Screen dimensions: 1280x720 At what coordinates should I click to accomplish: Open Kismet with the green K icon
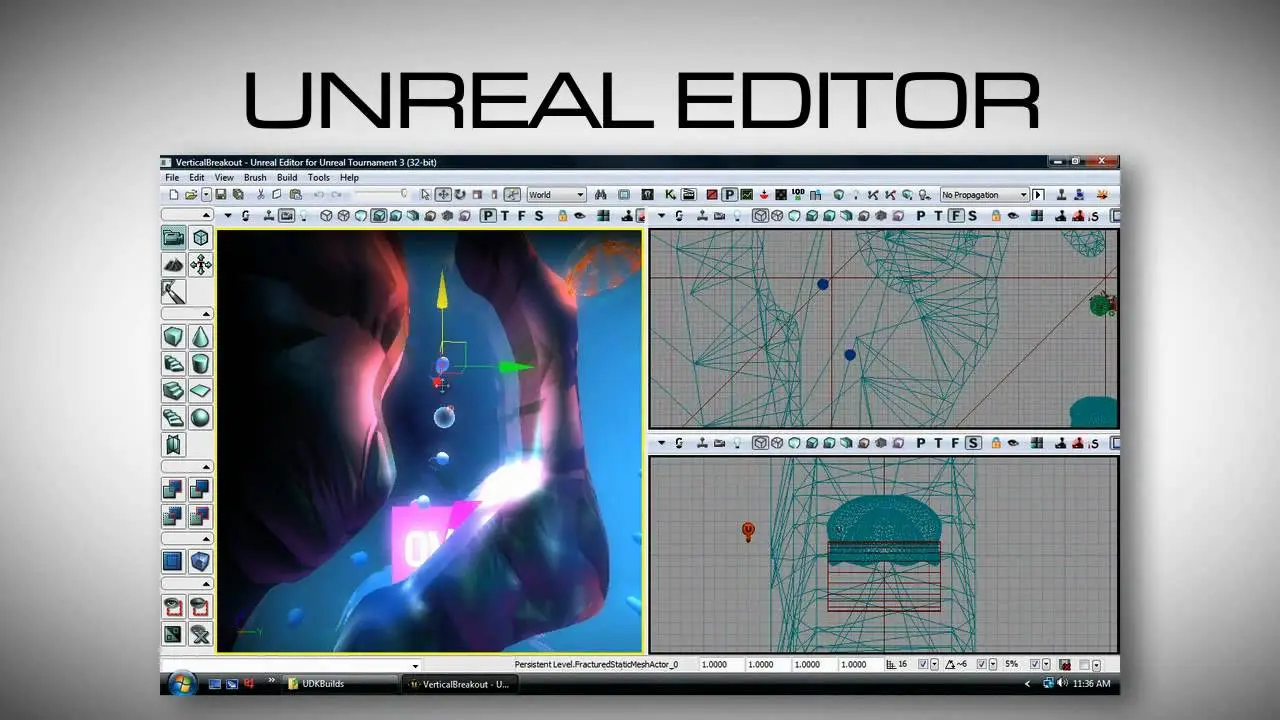coord(670,195)
